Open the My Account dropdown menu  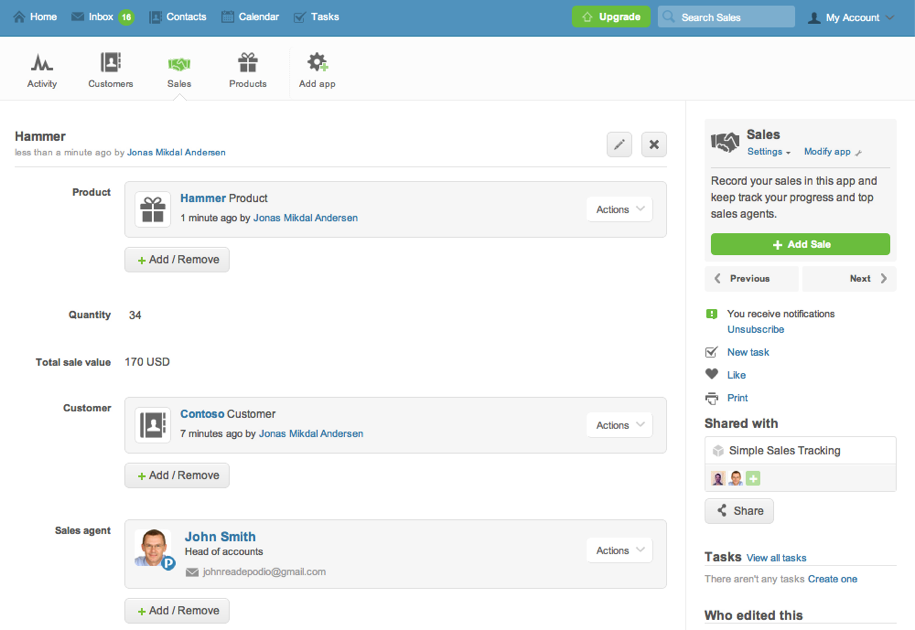click(x=851, y=17)
